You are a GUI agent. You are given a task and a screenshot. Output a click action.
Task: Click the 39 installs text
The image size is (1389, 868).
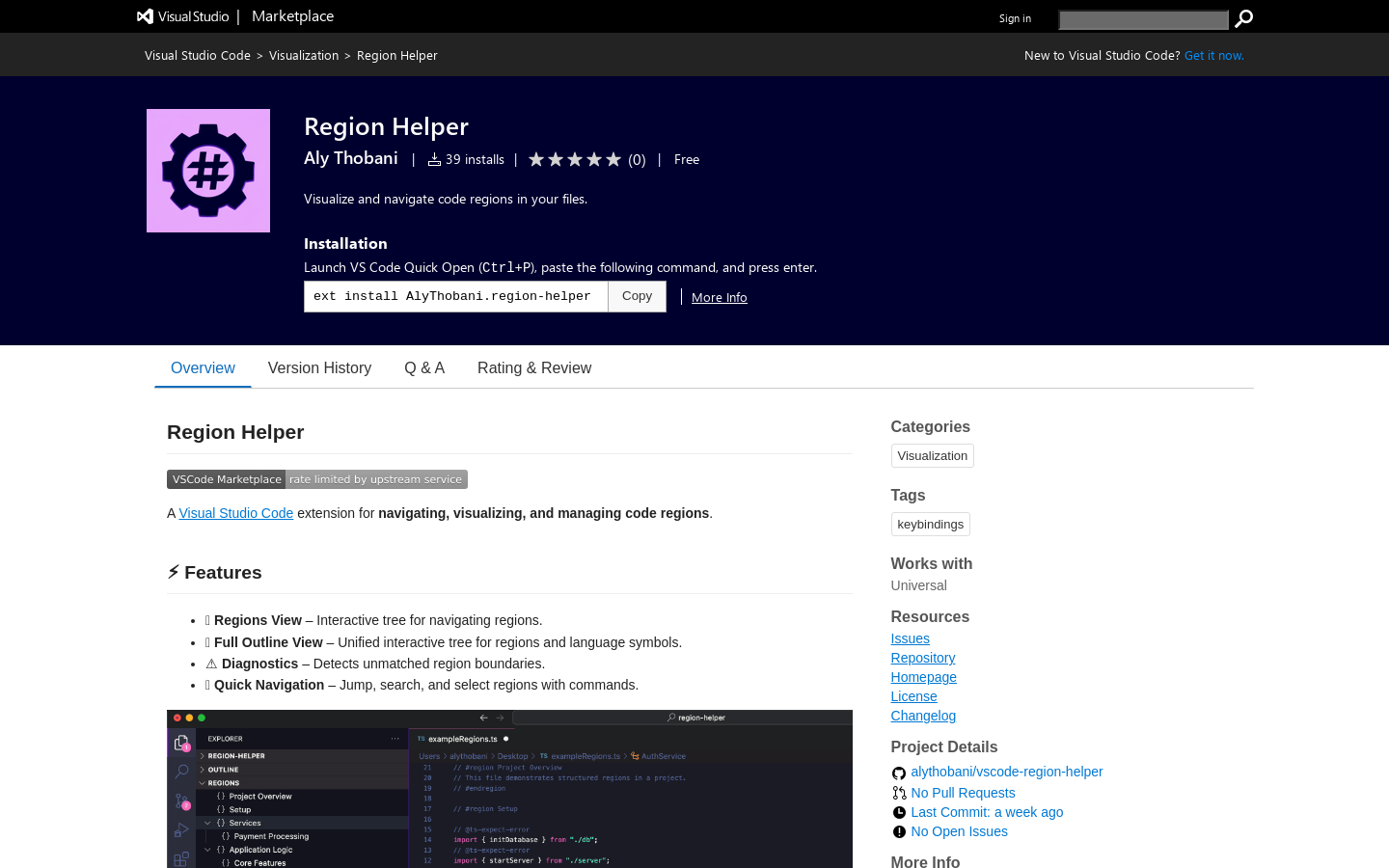(x=475, y=159)
